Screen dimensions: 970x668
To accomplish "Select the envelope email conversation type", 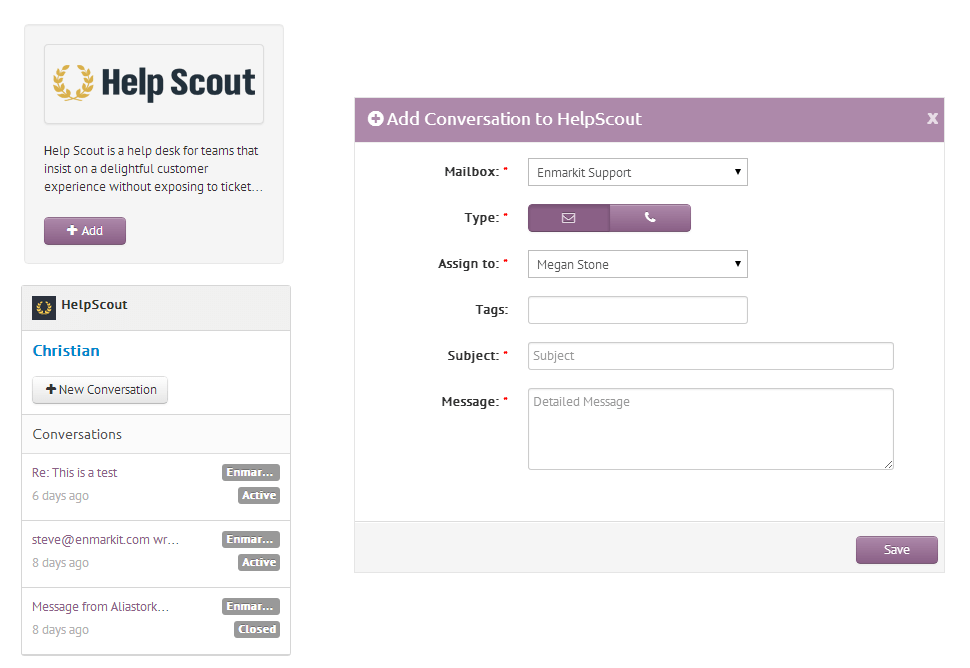I will [568, 217].
